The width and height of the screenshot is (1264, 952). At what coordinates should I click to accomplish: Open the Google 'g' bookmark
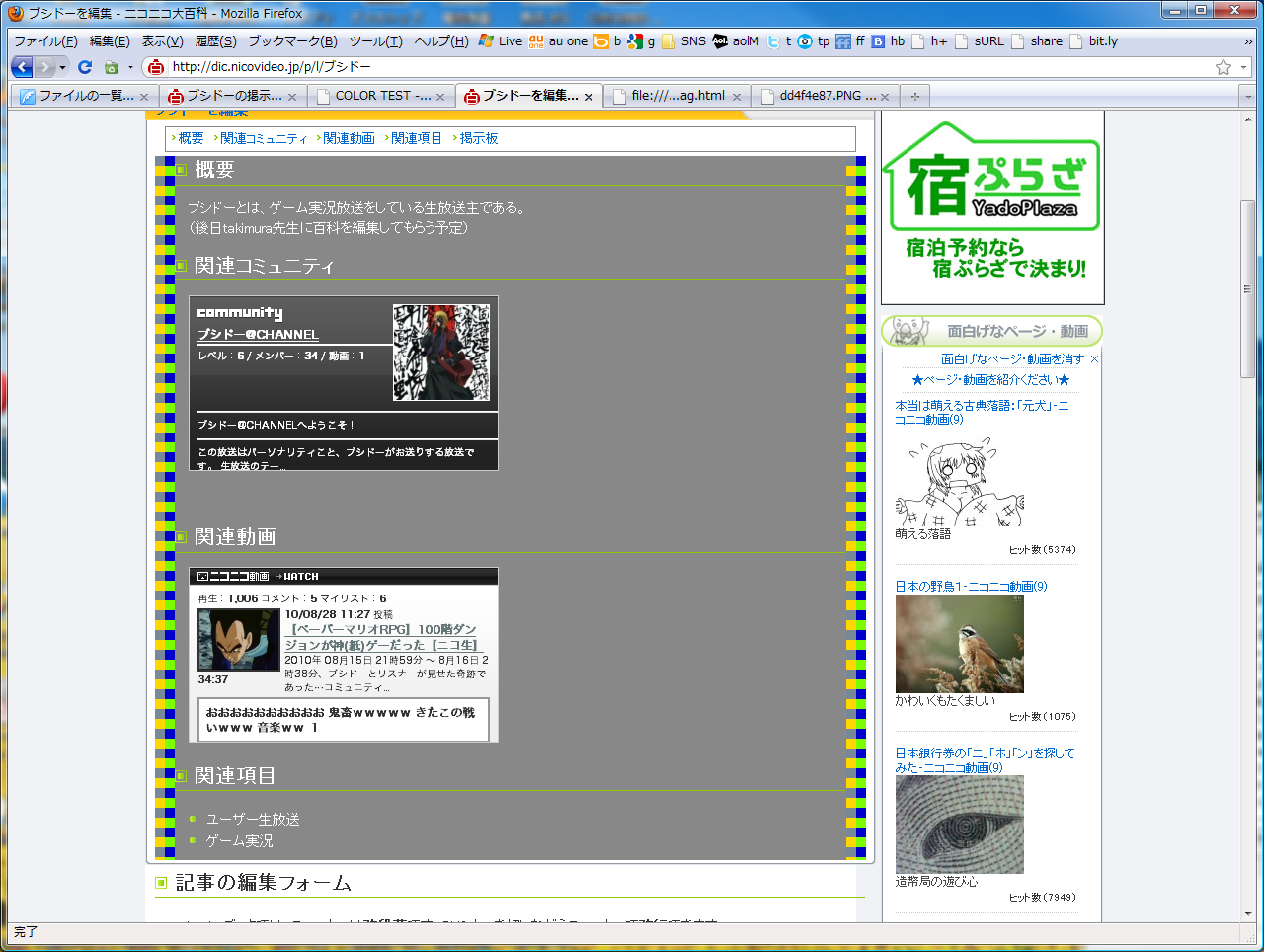642,41
